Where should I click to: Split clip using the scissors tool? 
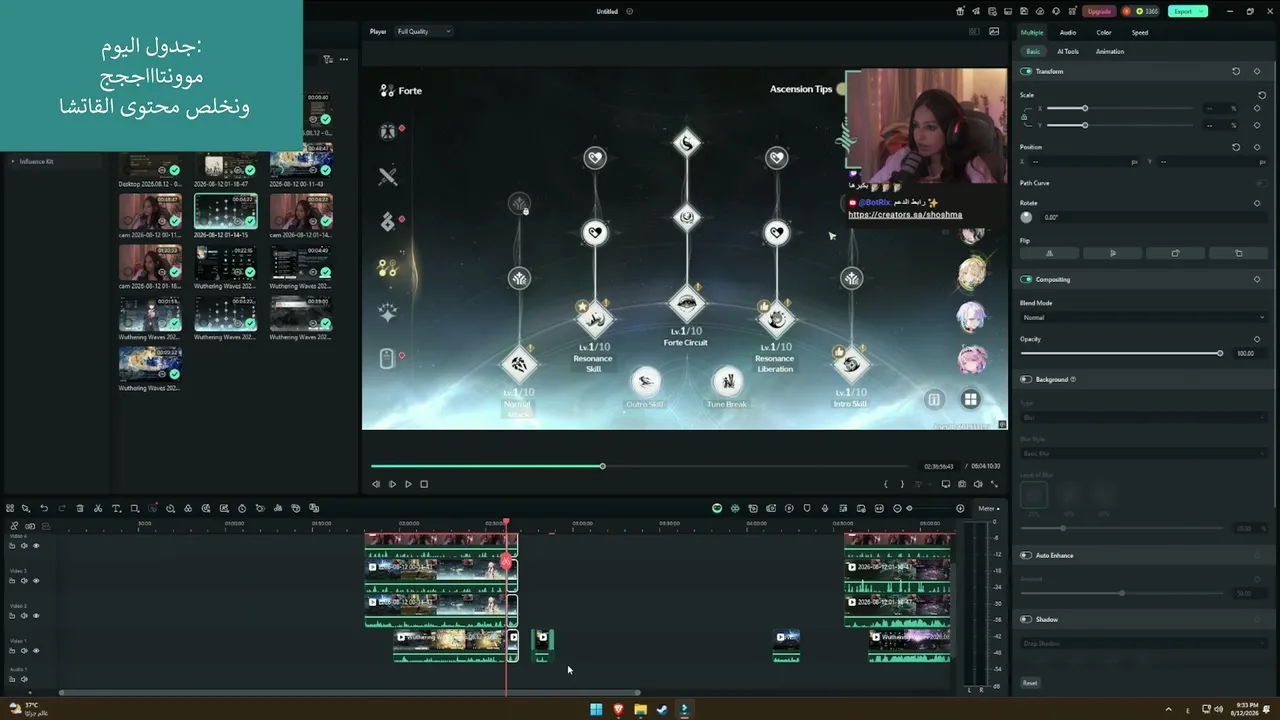(98, 508)
